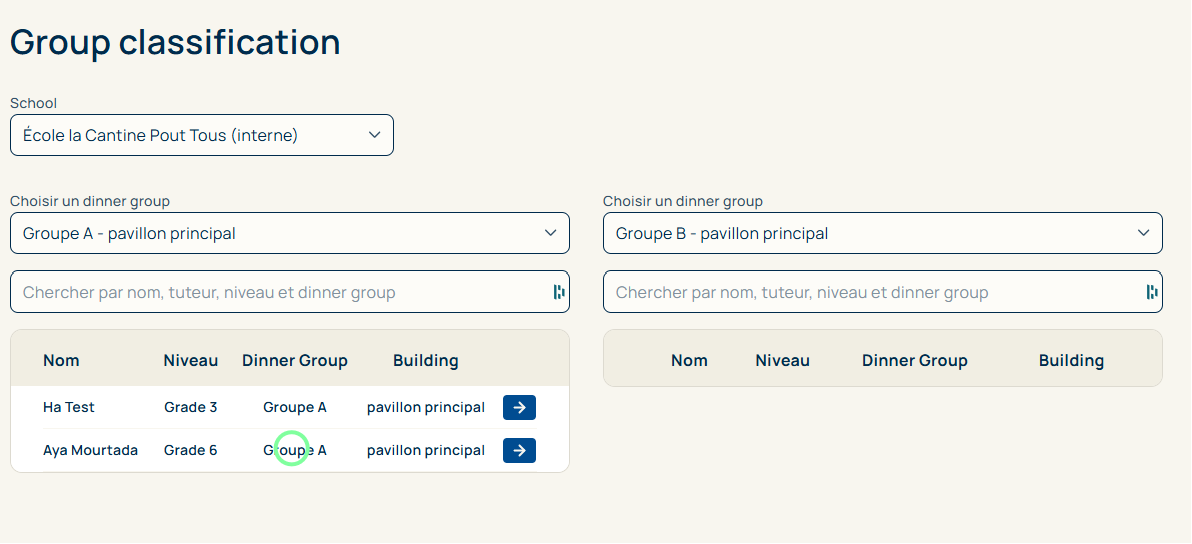Select the Aya Mourtada student name

[x=90, y=451]
